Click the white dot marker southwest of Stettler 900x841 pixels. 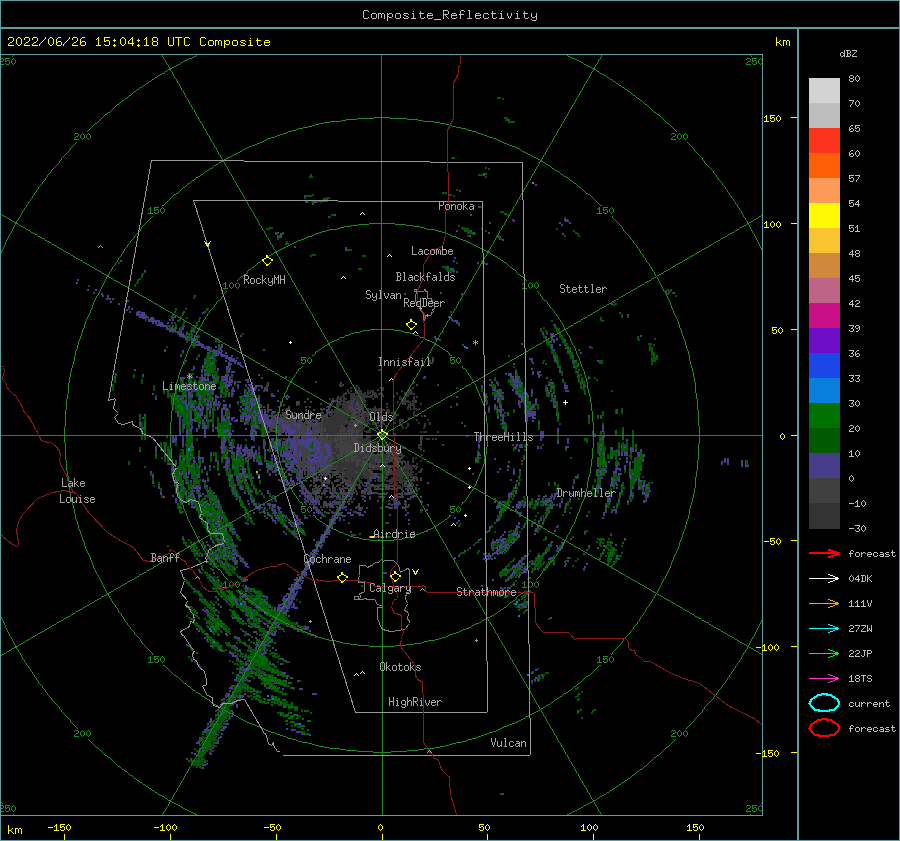565,402
